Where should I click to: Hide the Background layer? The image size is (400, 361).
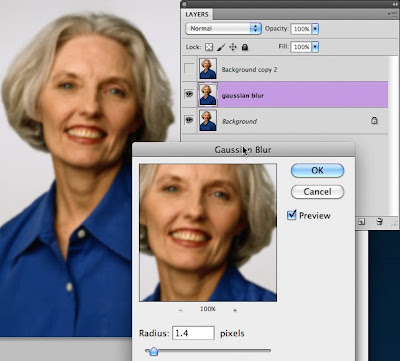pyautogui.click(x=189, y=120)
